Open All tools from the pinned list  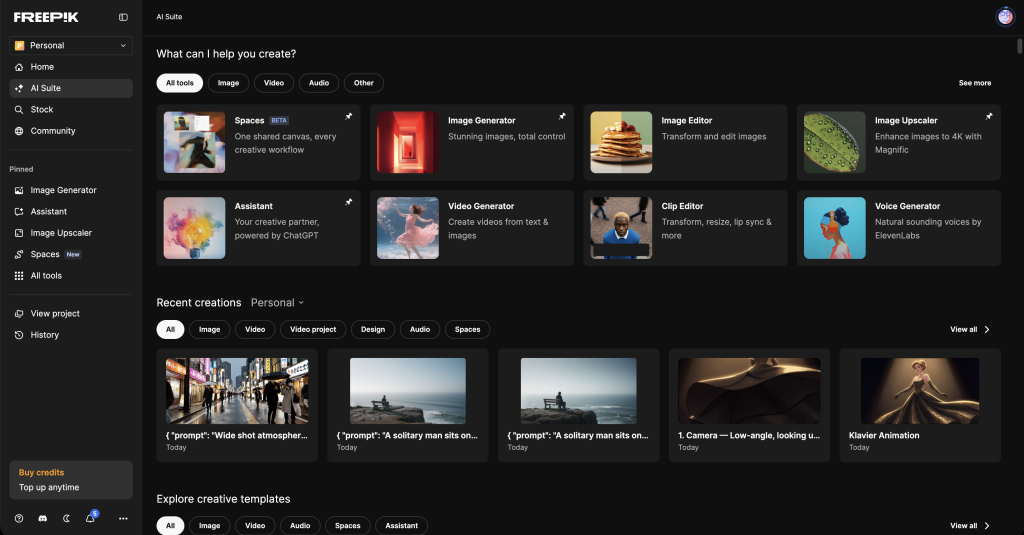point(46,275)
